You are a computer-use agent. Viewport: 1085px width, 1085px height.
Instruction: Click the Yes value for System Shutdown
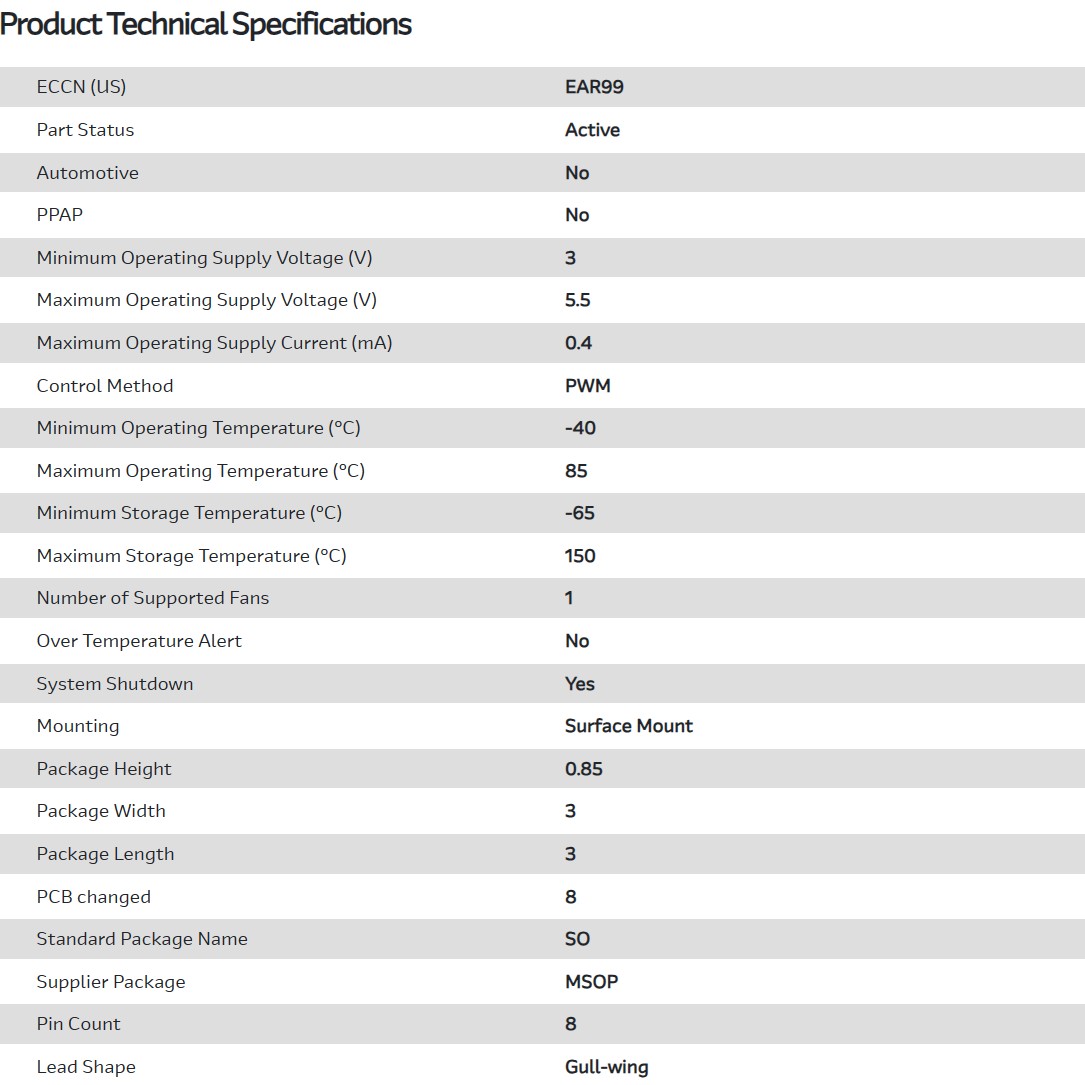pyautogui.click(x=579, y=684)
